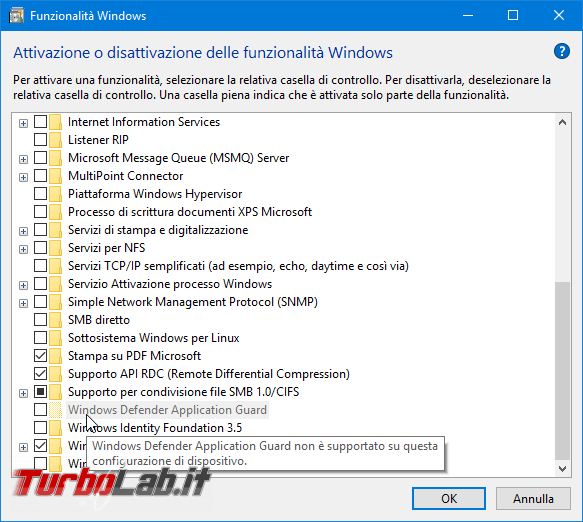The height and width of the screenshot is (522, 583).
Task: Check Processo di scrittura documenti XPS checkbox
Action: (41, 211)
